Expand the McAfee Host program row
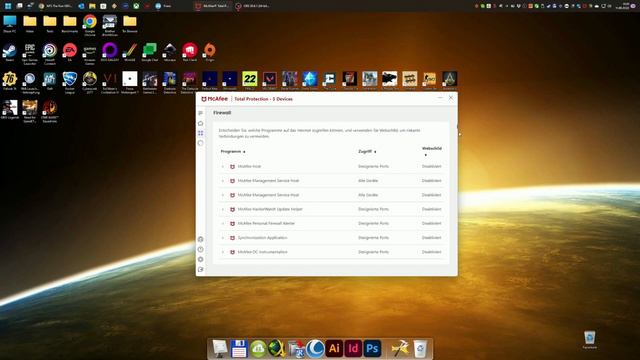 223,167
